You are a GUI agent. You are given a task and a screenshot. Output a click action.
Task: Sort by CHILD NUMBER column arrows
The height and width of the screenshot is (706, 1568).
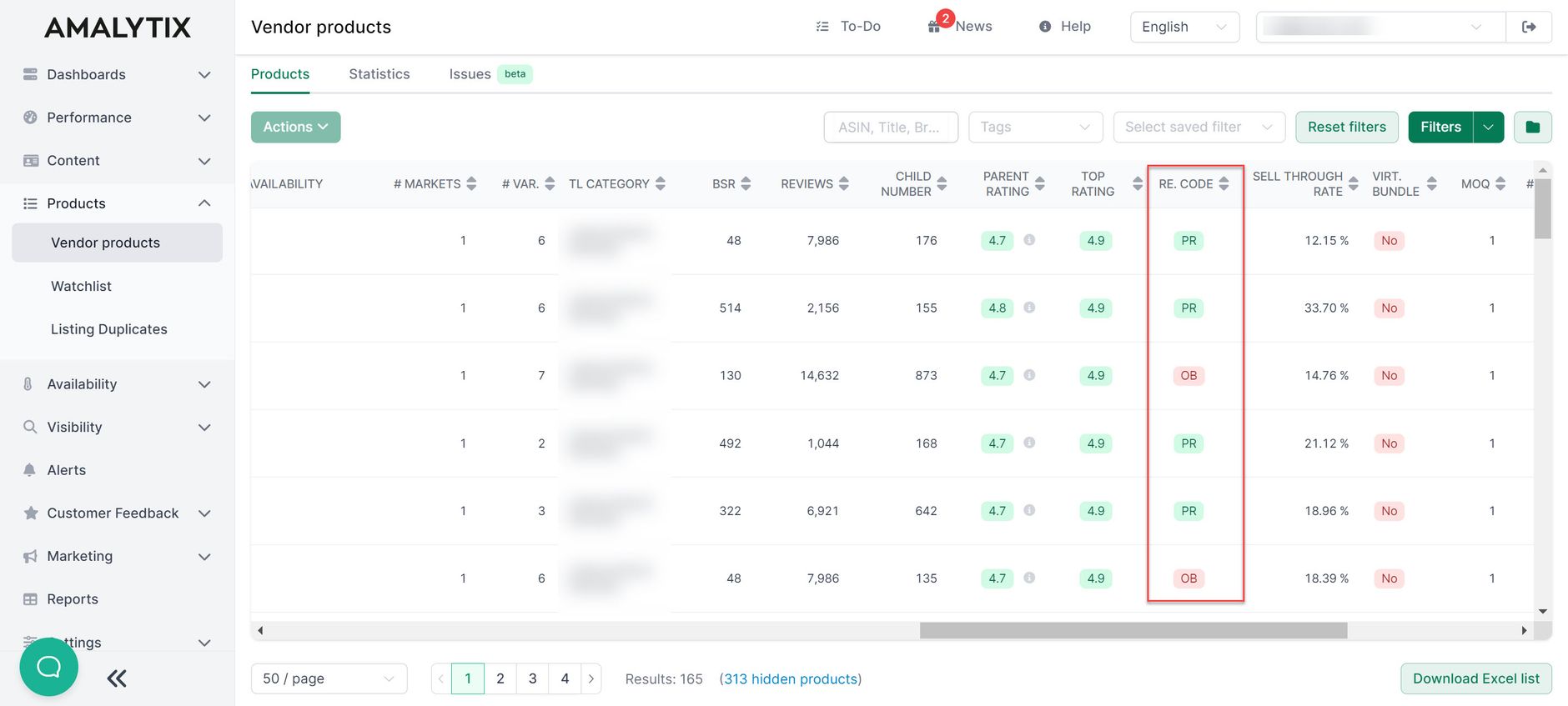tap(942, 183)
